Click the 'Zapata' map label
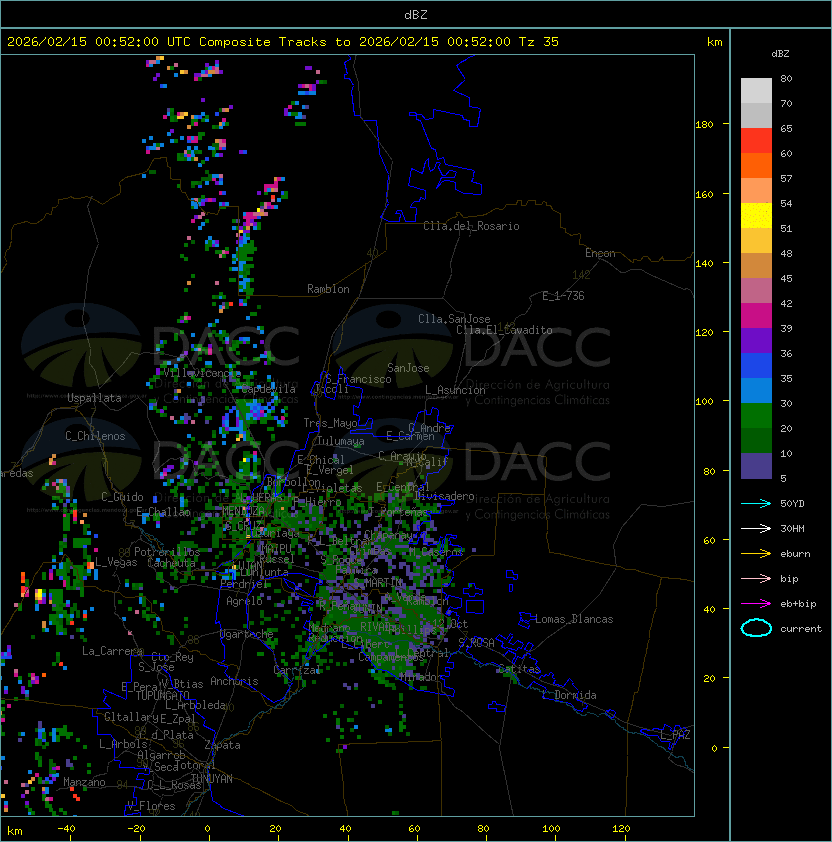832x842 pixels. pos(222,745)
